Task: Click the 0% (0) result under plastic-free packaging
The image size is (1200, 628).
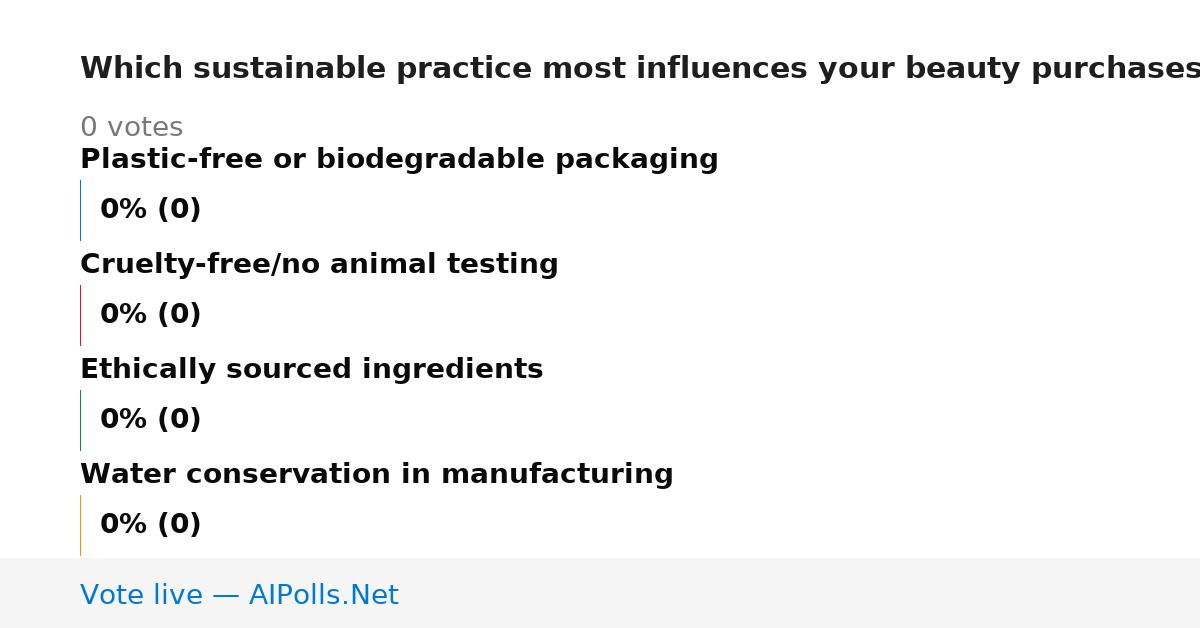Action: click(x=150, y=210)
